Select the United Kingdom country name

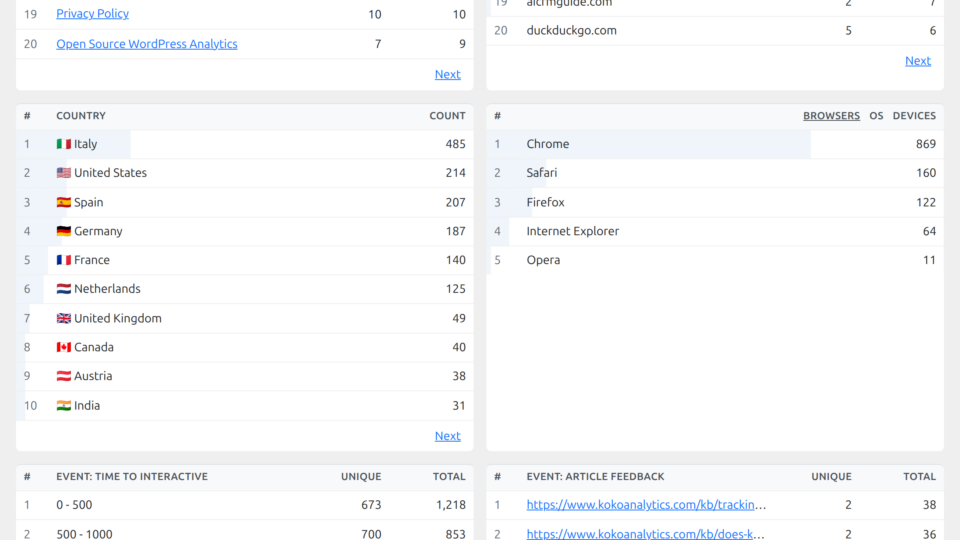pyautogui.click(x=118, y=318)
